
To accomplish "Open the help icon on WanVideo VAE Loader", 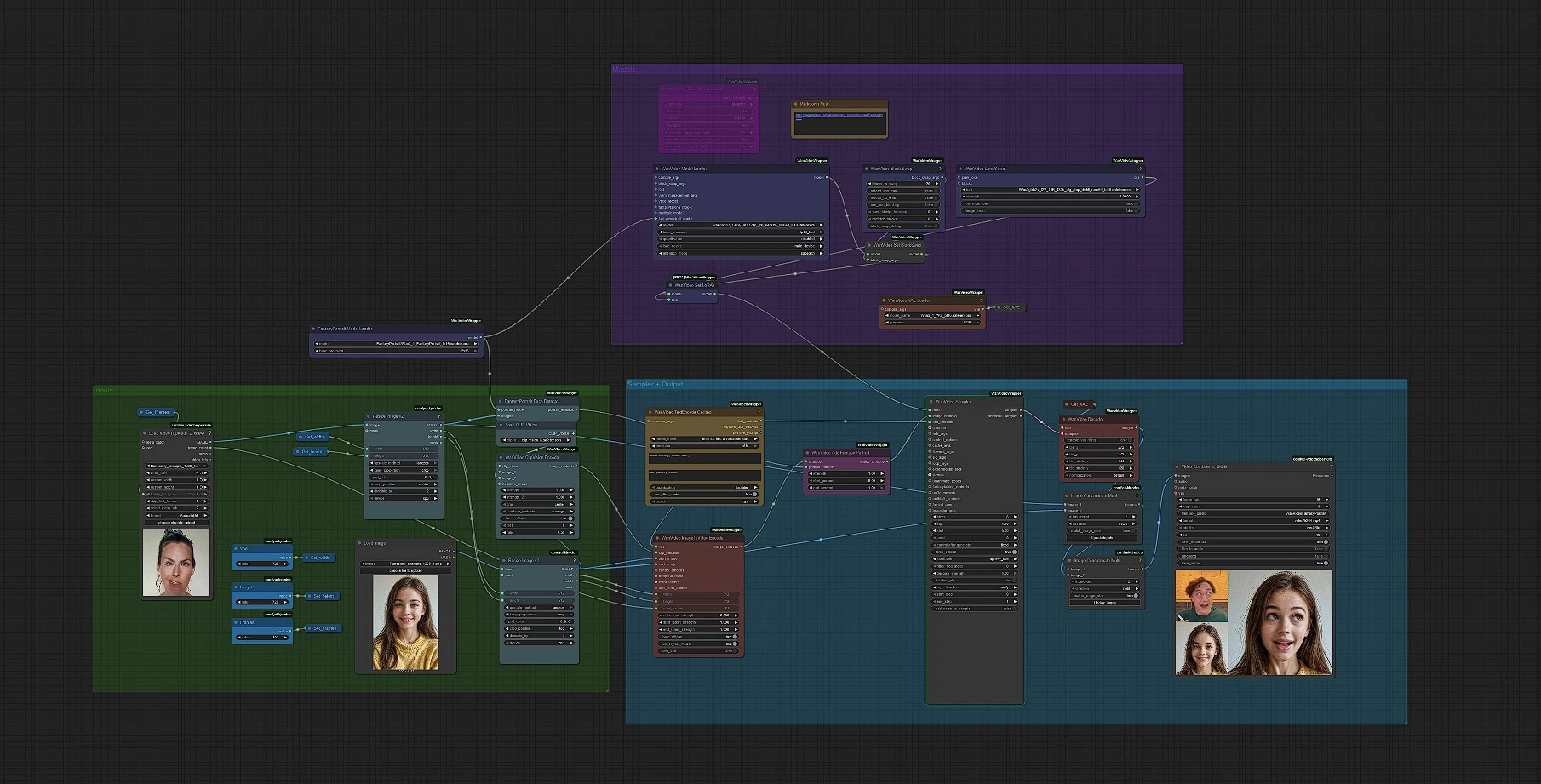I will [x=981, y=300].
